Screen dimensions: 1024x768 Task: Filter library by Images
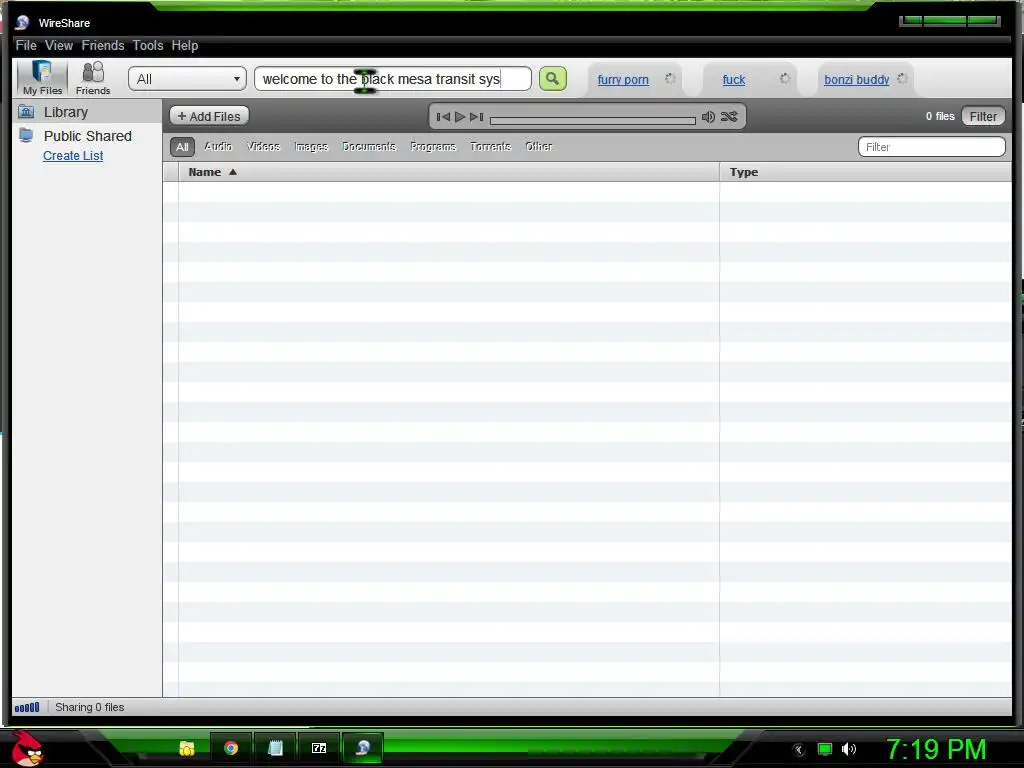pyautogui.click(x=311, y=147)
